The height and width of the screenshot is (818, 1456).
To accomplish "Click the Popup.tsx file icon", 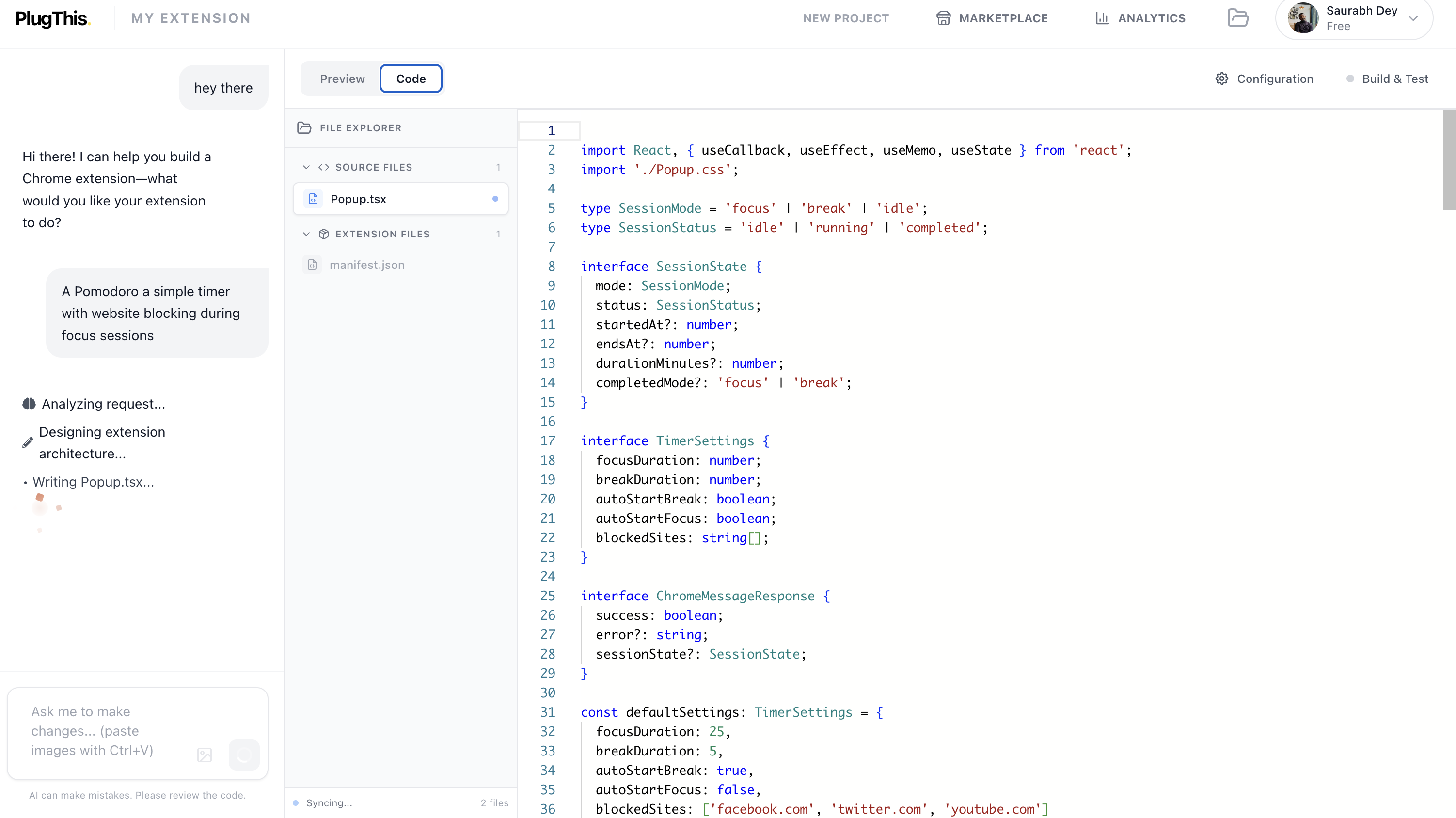I will click(x=313, y=198).
